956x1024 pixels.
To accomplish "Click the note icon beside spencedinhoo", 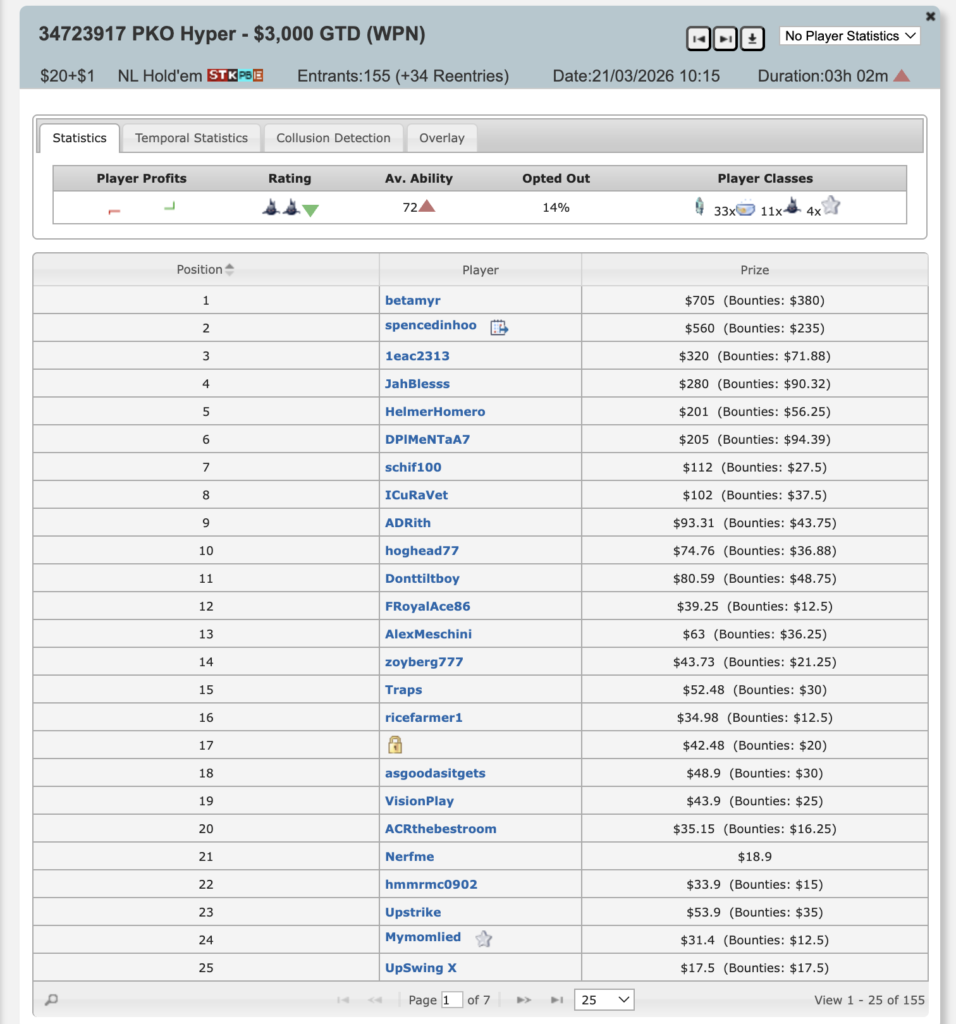I will pyautogui.click(x=499, y=327).
